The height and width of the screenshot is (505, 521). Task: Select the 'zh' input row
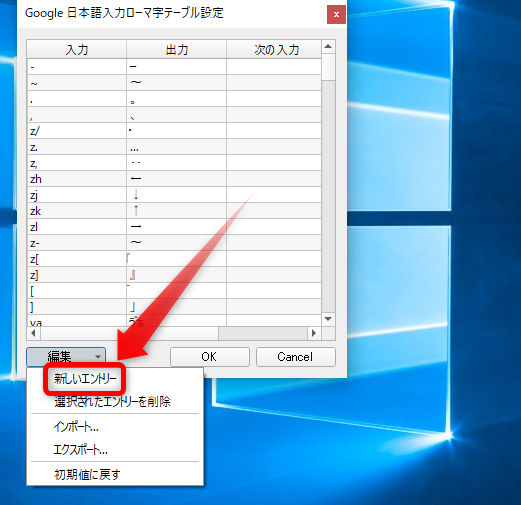click(x=174, y=179)
